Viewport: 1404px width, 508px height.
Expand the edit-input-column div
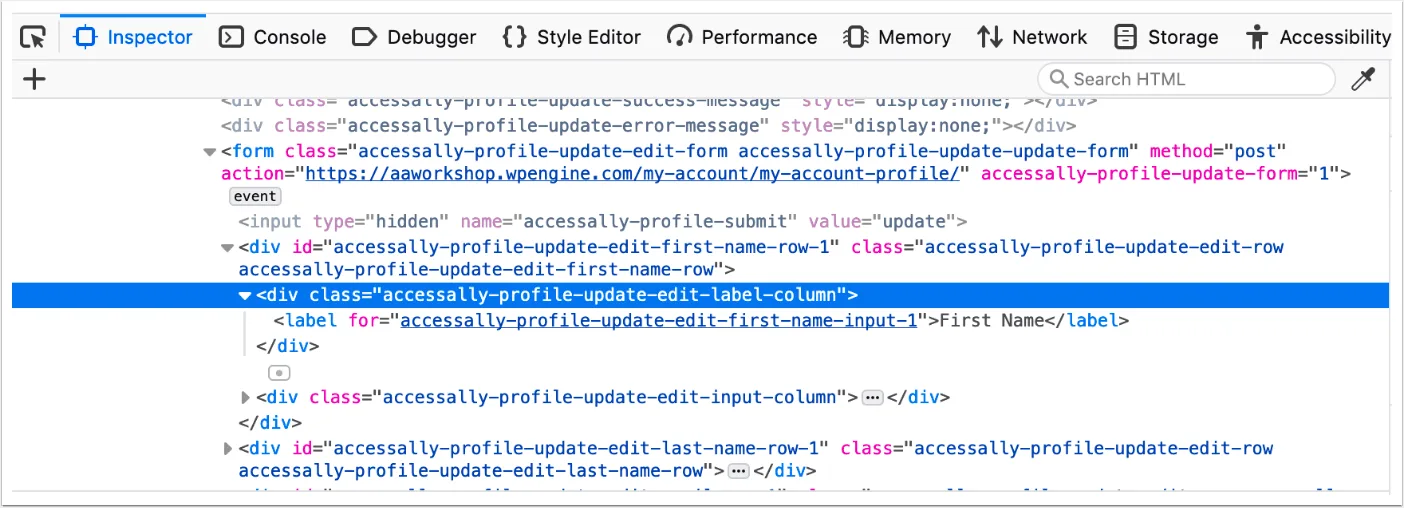[245, 398]
